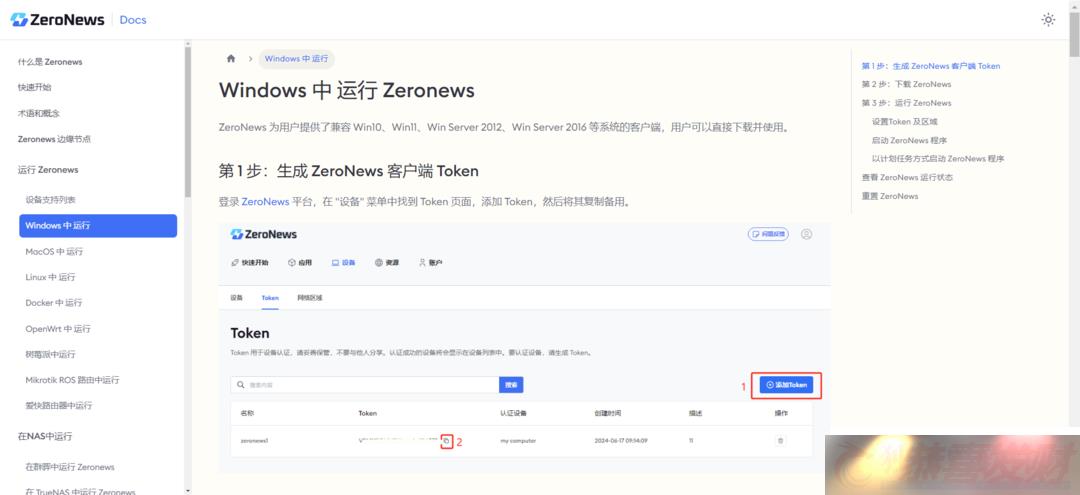Open 设备支持列表 in sidebar
Viewport: 1080px width, 495px height.
(x=50, y=200)
